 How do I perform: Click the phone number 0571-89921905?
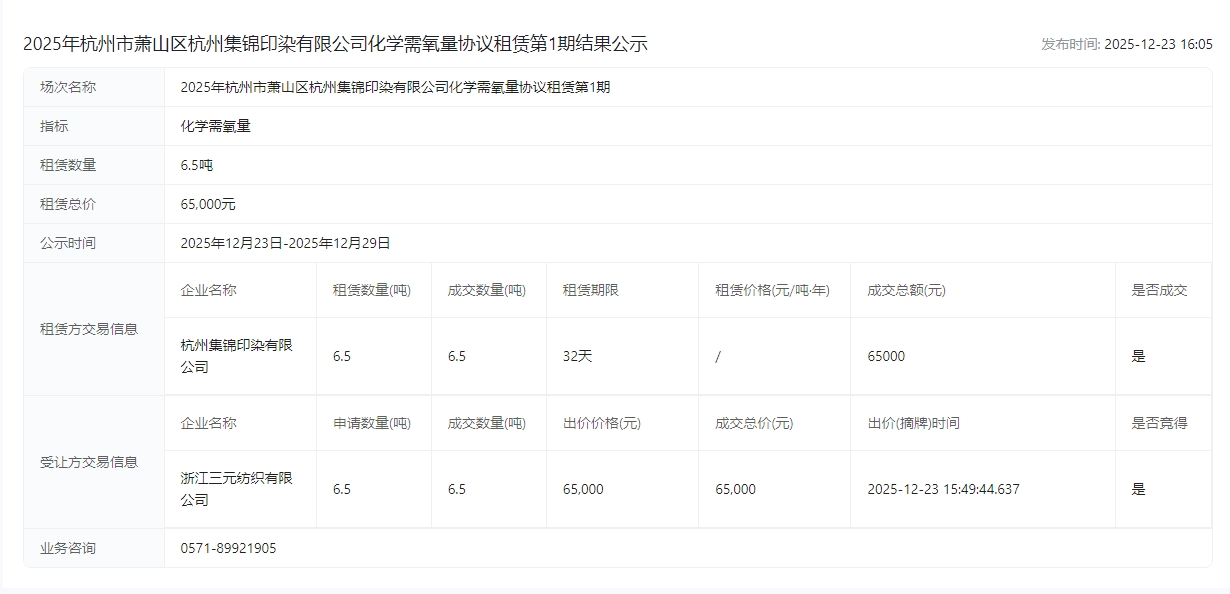point(228,548)
